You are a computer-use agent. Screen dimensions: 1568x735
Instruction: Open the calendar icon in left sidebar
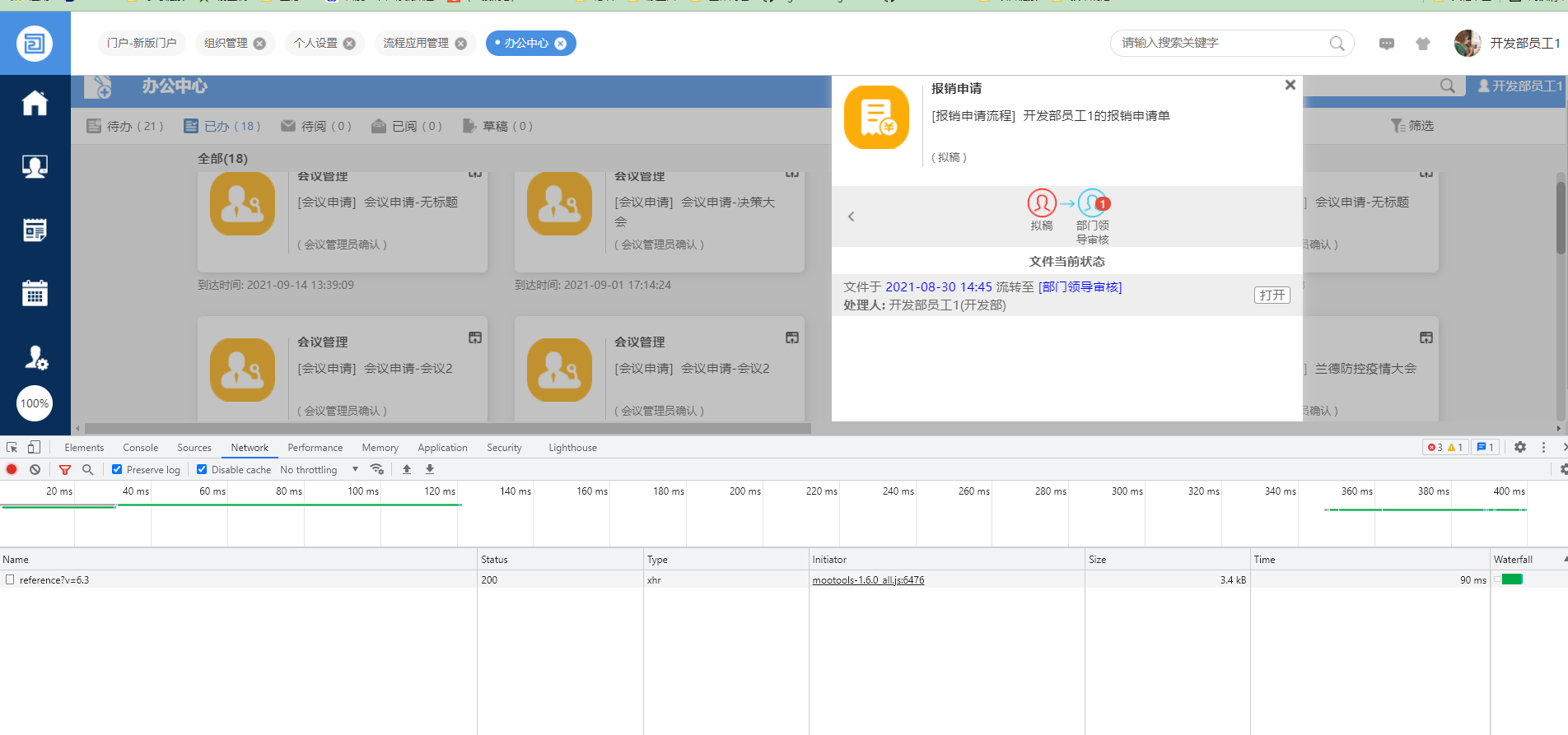pyautogui.click(x=35, y=293)
